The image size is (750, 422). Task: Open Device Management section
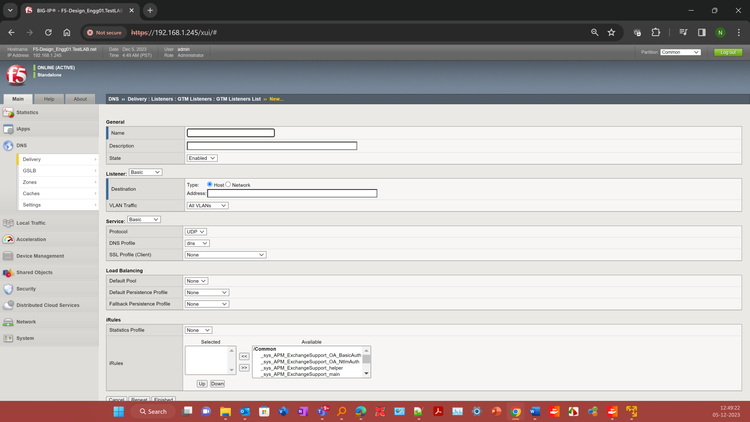click(40, 256)
